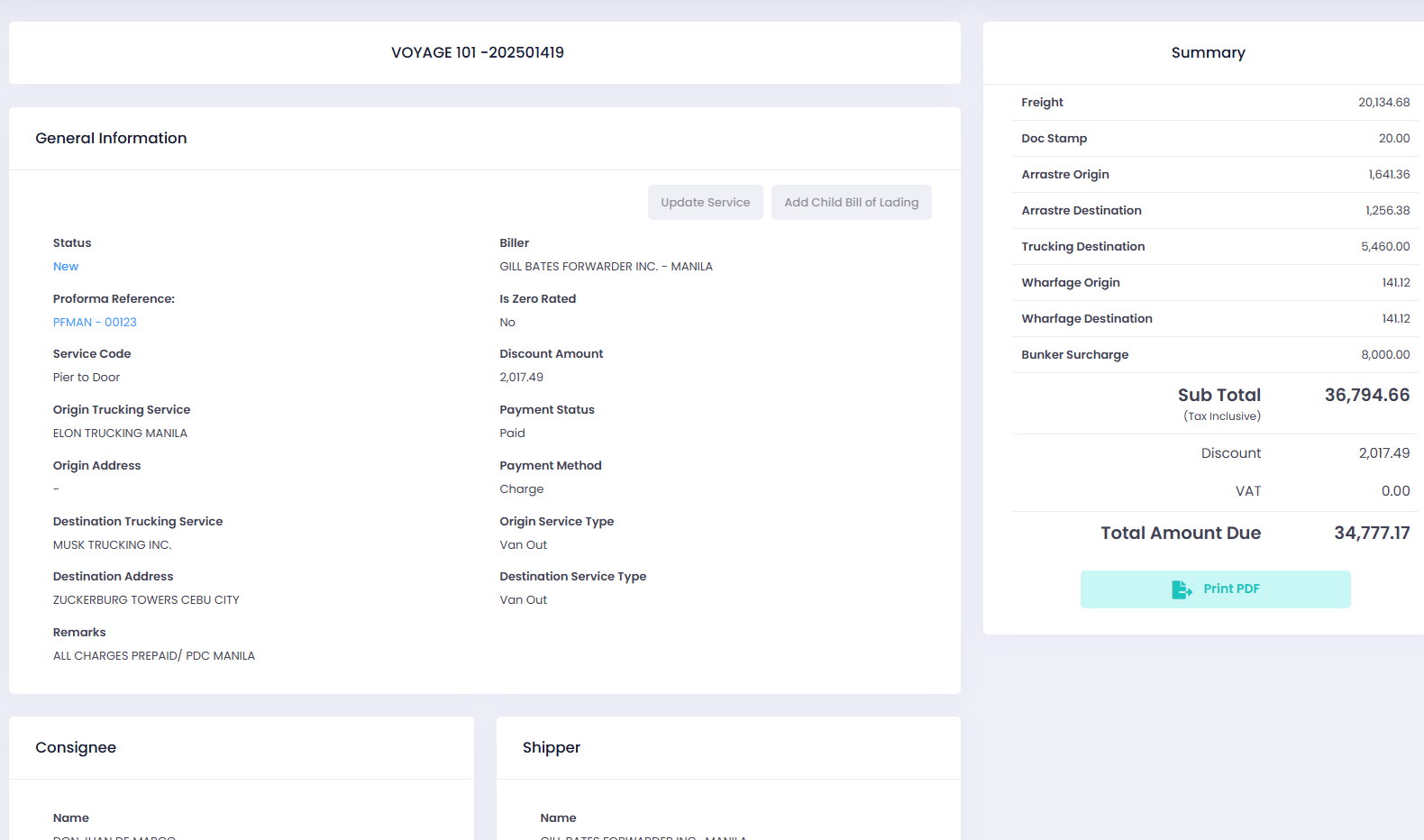1424x840 pixels.
Task: Click the Is Zero Rated value No
Action: point(507,323)
